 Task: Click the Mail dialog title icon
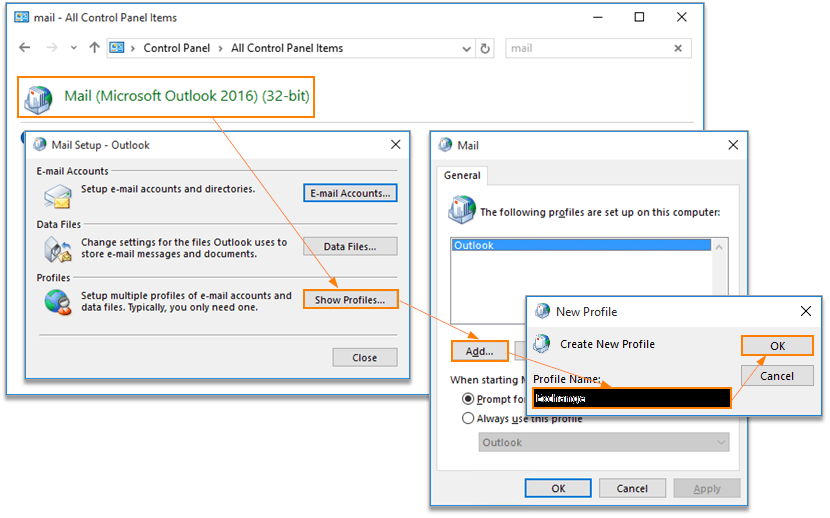coord(446,145)
